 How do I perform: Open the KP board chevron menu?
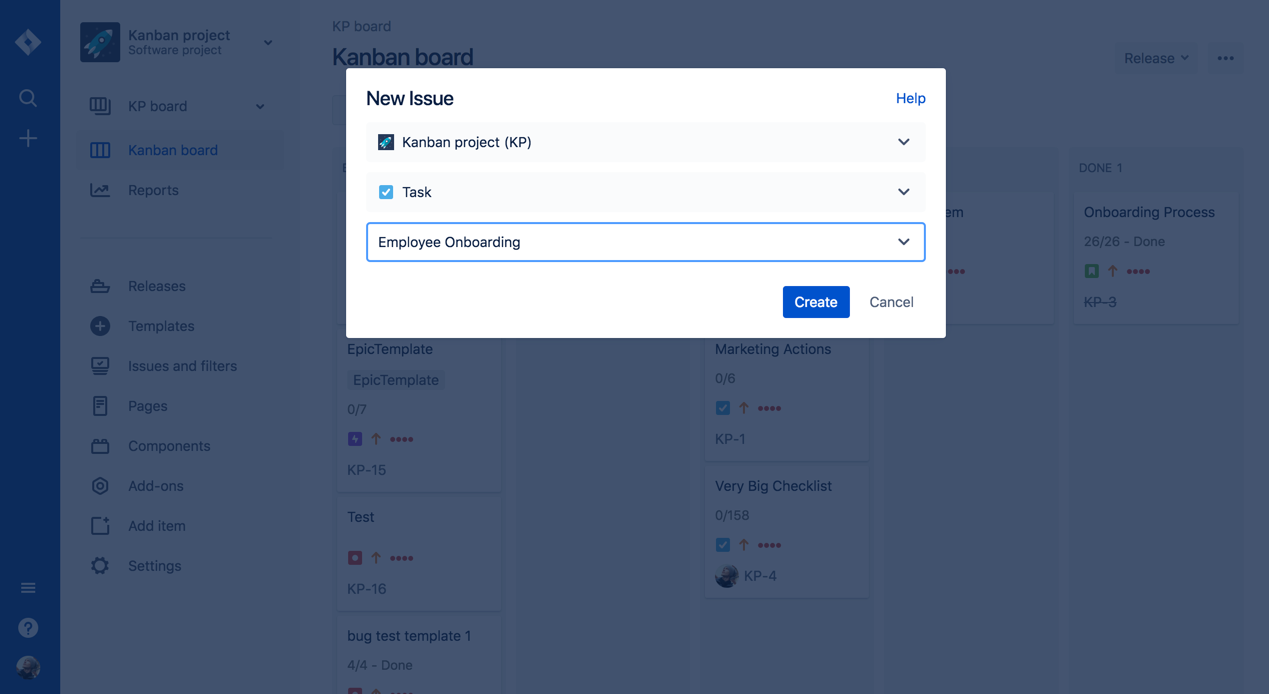[x=259, y=106]
